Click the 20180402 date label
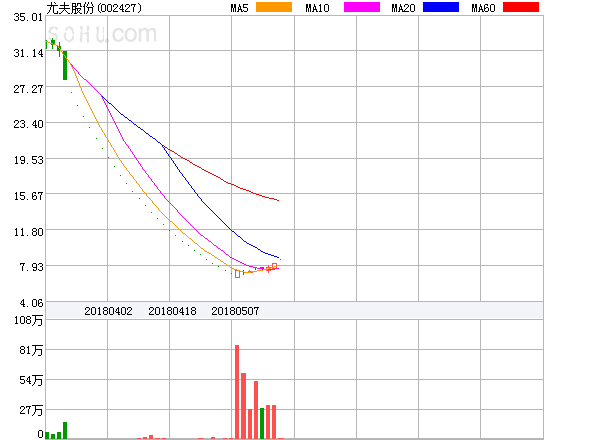 pos(108,311)
